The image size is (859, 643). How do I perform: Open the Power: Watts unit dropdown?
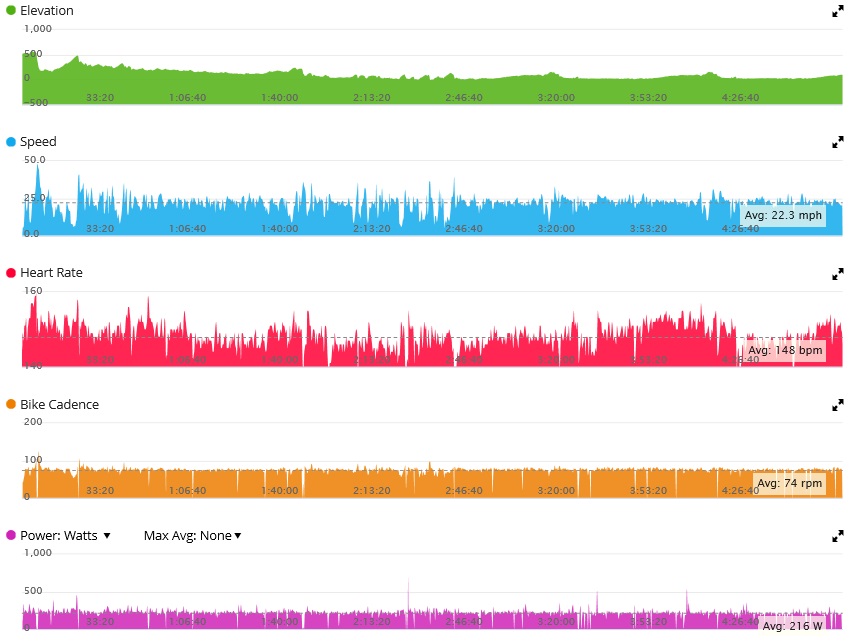tap(65, 536)
